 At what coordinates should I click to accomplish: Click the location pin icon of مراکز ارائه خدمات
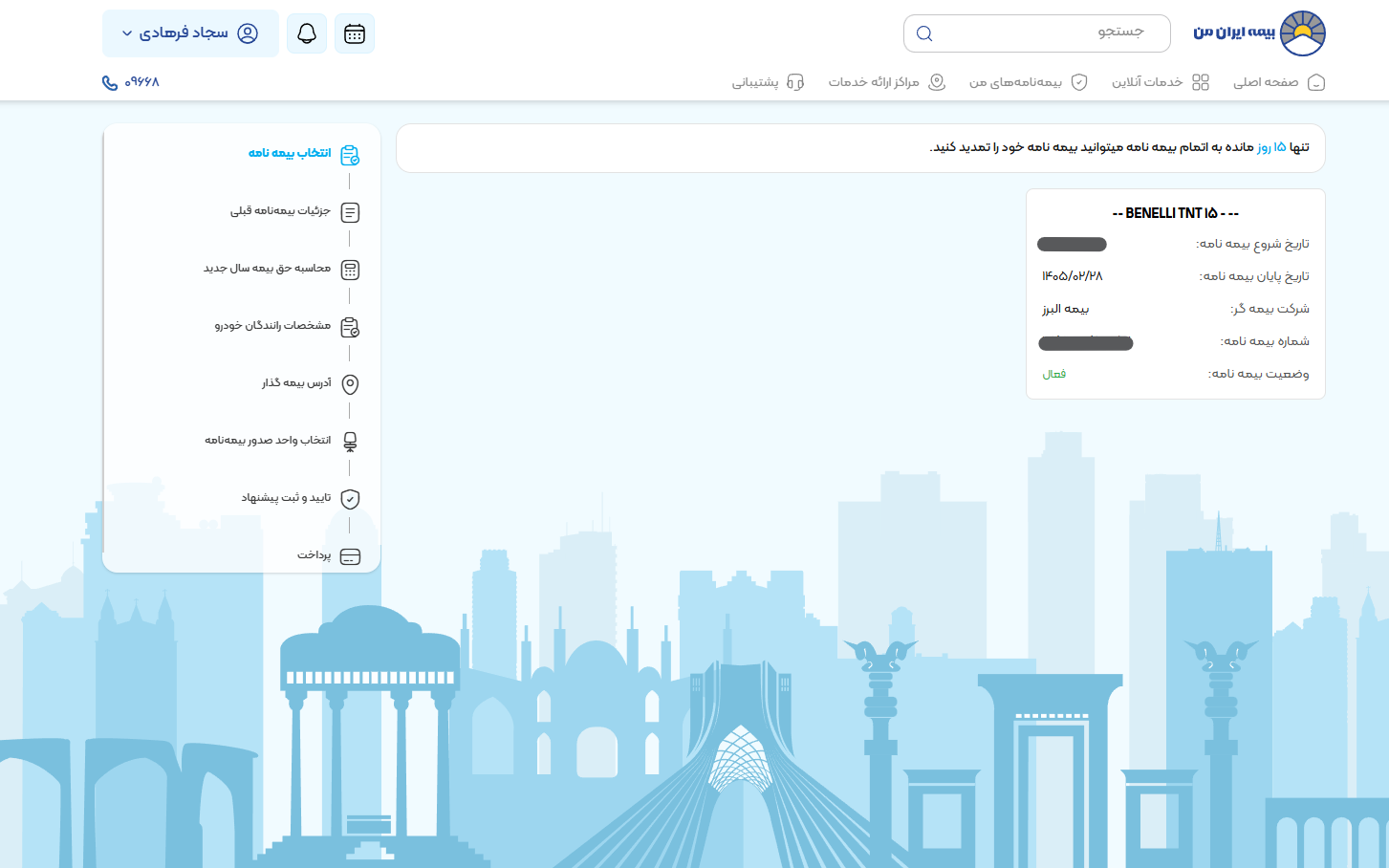point(938,82)
